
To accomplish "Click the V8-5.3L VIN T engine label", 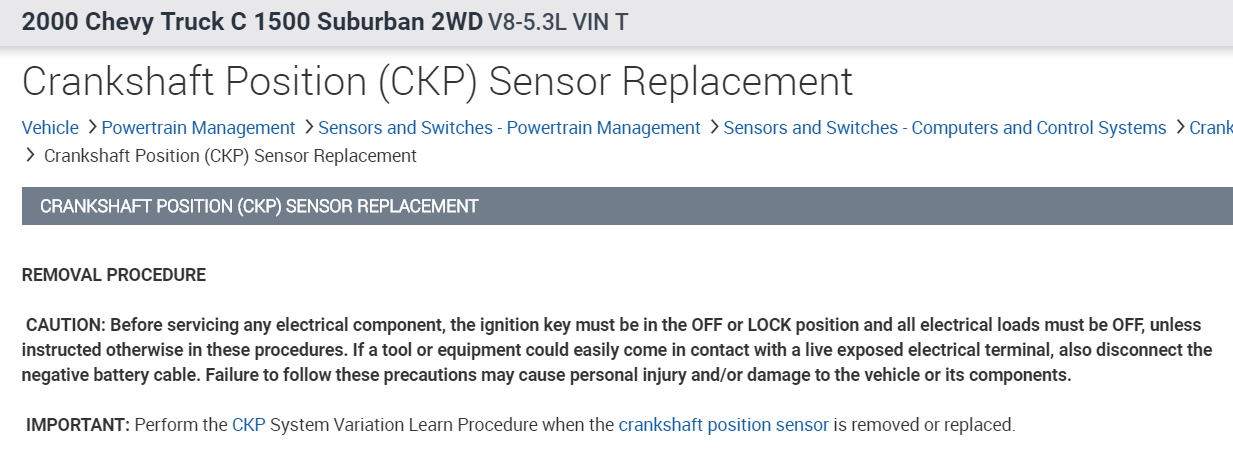I will pyautogui.click(x=558, y=22).
